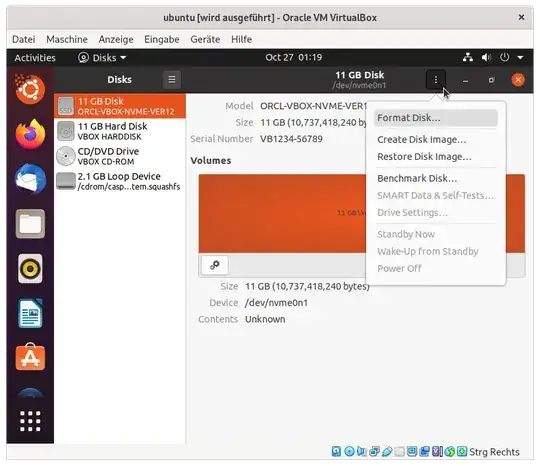The height and width of the screenshot is (466, 540).
Task: Click the /dev/nvme0n1 device value
Action: 276,303
